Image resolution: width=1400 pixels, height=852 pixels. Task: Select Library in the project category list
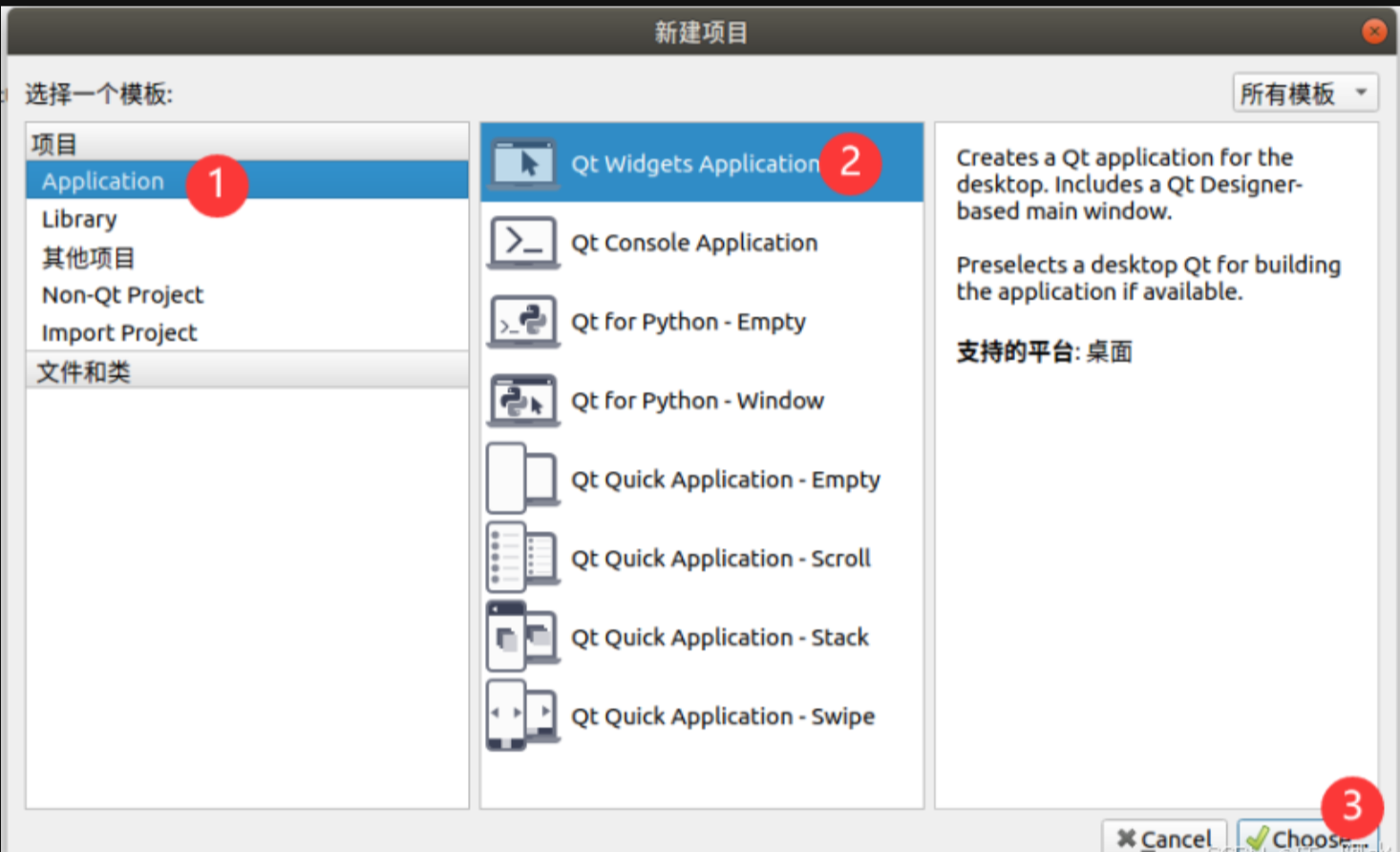79,220
